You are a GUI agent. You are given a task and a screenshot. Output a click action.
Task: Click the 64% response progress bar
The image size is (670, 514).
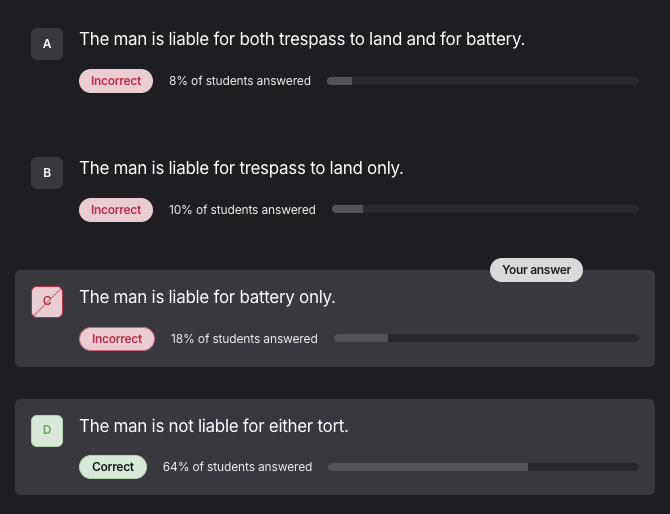[483, 467]
